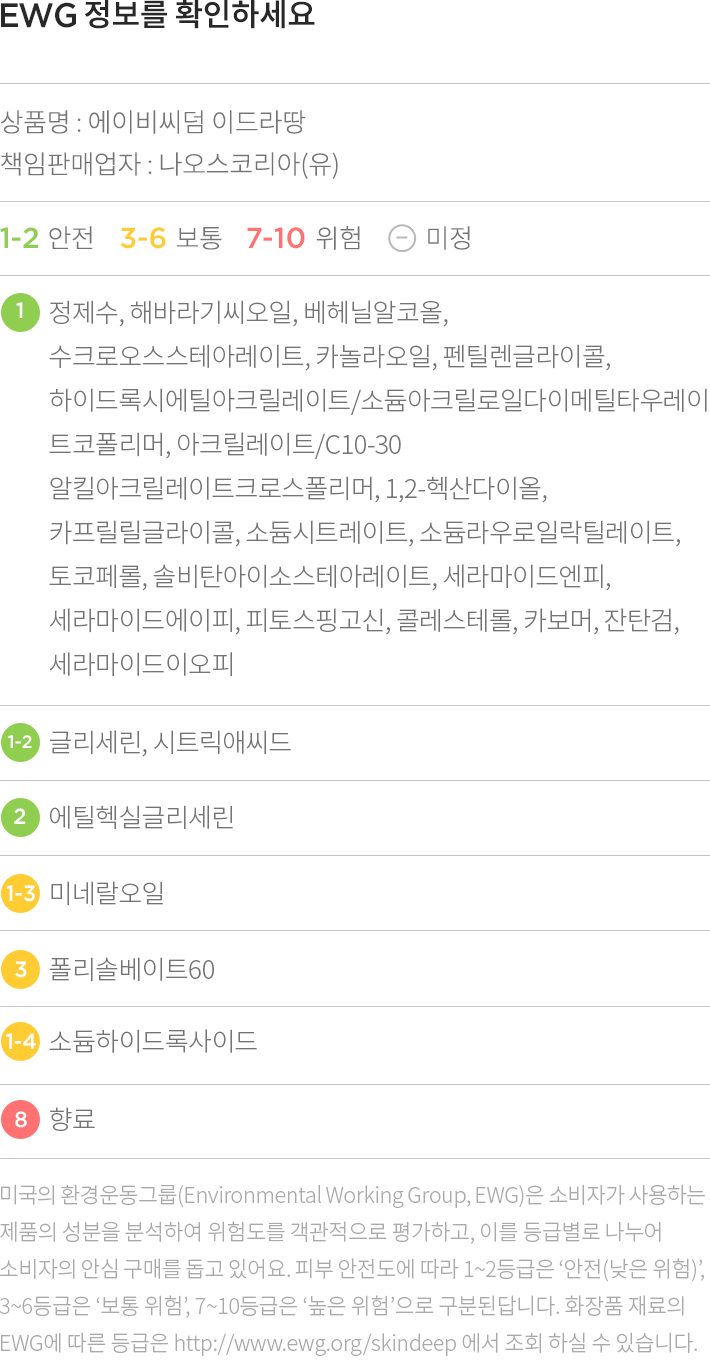Click the 향료 ingredient text

coord(72,1119)
